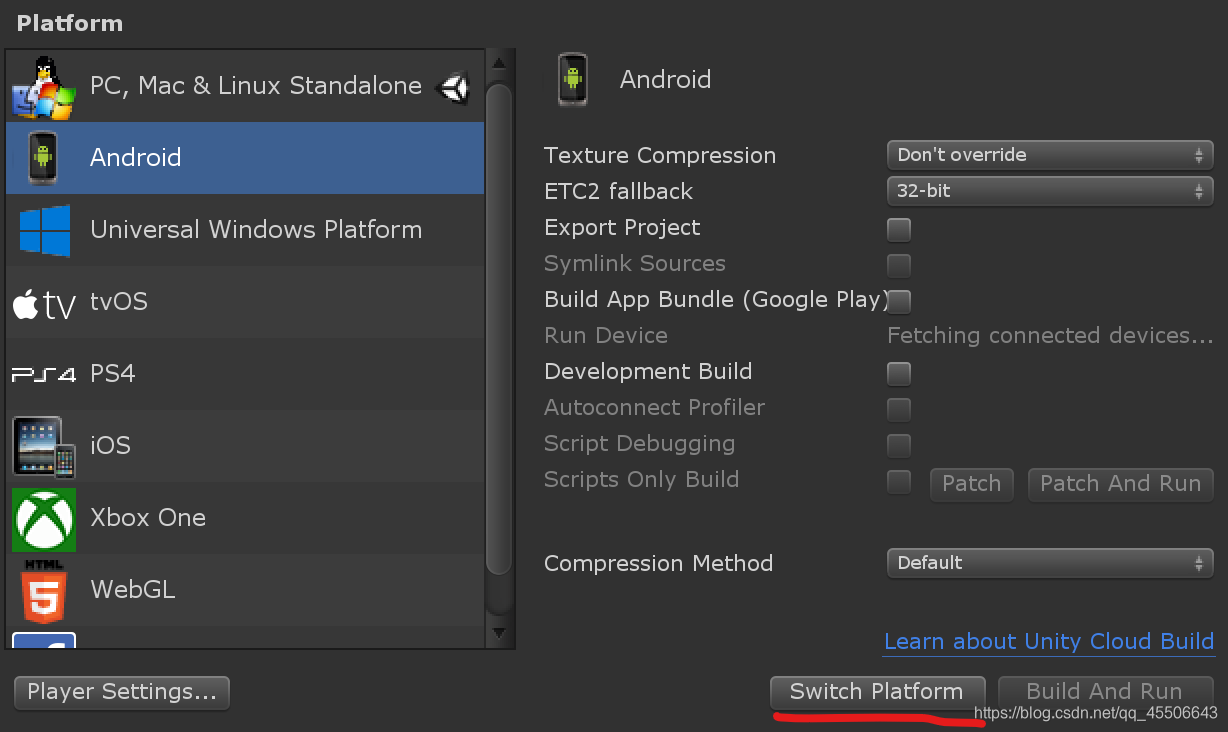Toggle the Scripts Only Build checkbox
1228x732 pixels.
point(899,481)
